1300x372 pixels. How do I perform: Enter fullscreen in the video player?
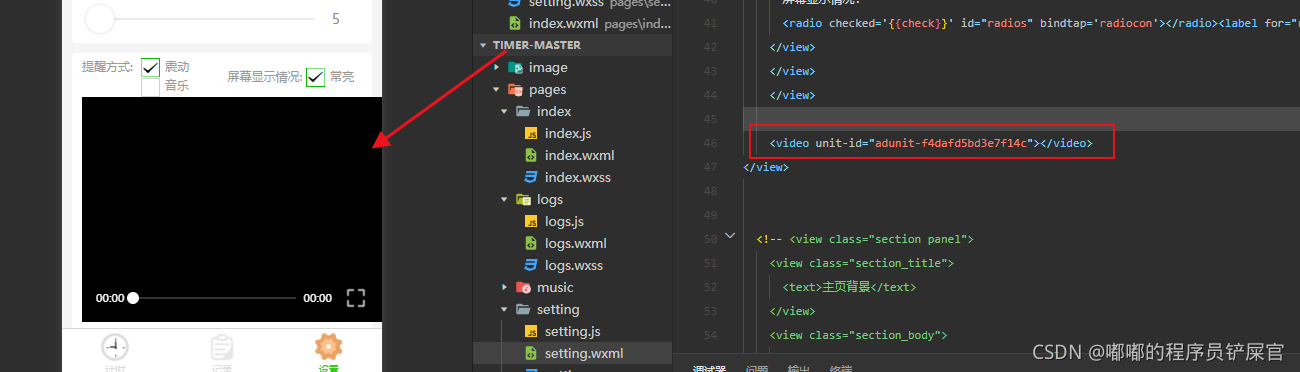[x=356, y=297]
